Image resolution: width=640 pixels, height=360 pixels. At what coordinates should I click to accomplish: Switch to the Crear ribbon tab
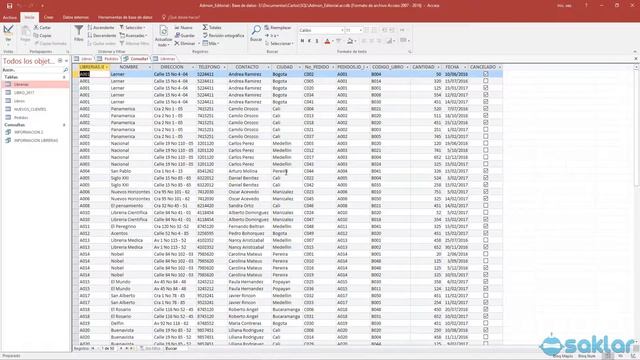49,17
